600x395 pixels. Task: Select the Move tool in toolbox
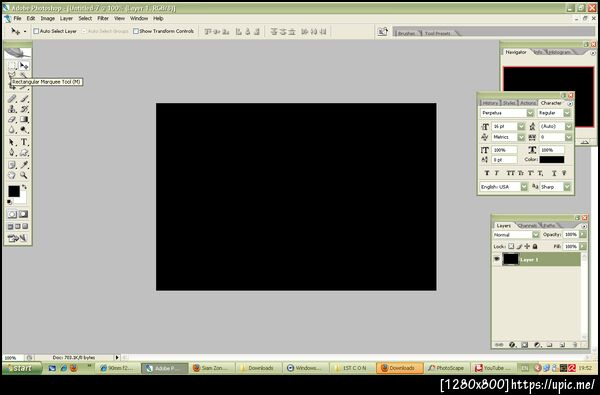(x=24, y=65)
